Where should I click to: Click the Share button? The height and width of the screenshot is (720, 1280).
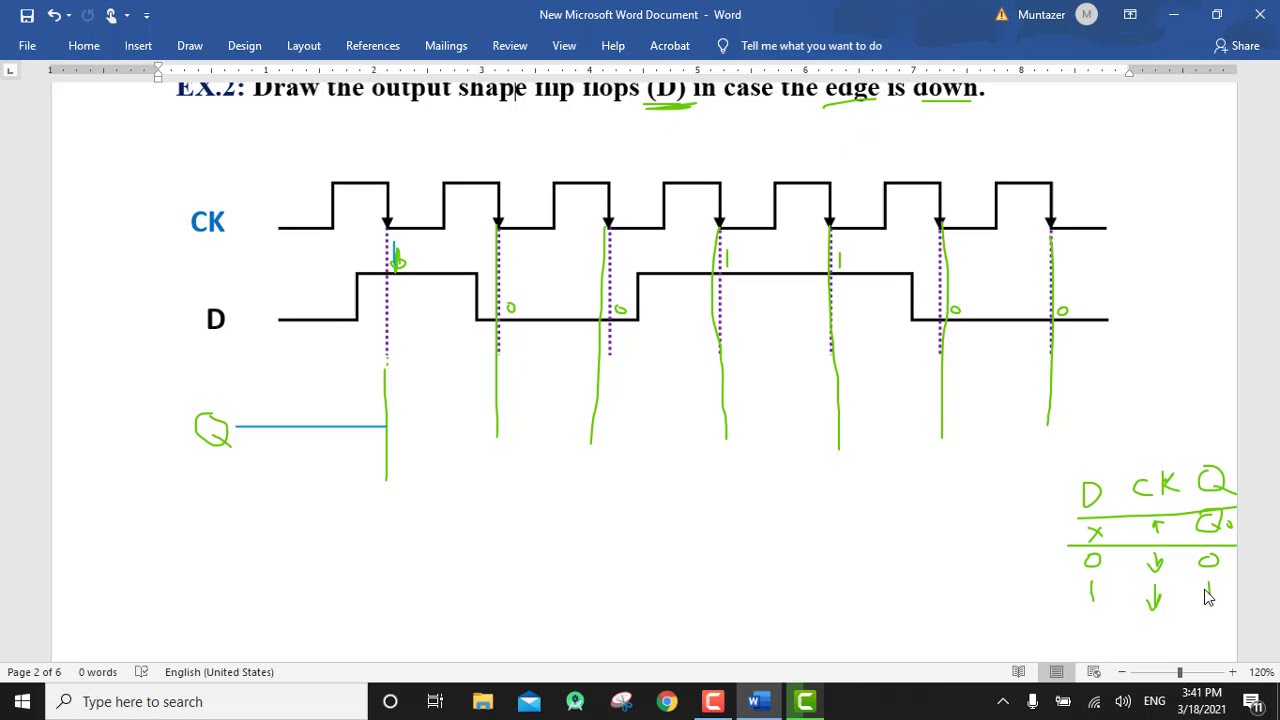click(1236, 46)
